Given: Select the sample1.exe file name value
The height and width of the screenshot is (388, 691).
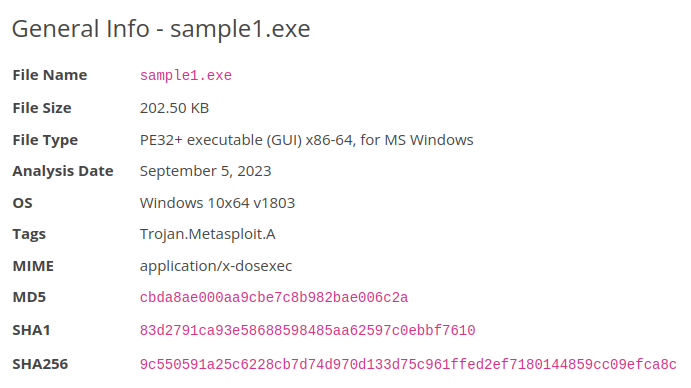Looking at the screenshot, I should (186, 75).
